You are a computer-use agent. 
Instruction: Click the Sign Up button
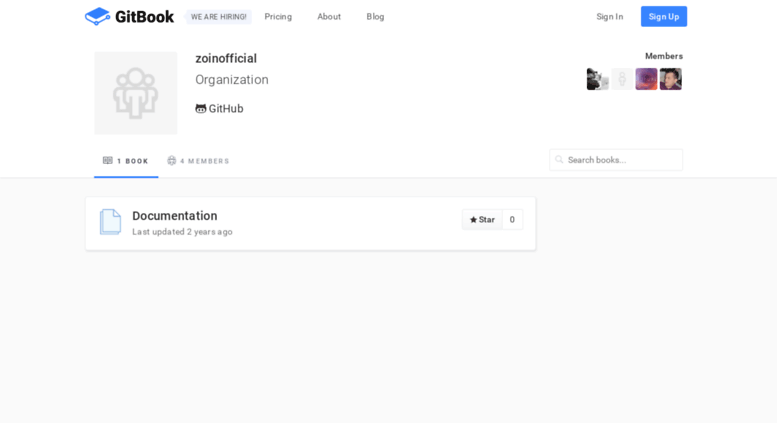coord(664,16)
